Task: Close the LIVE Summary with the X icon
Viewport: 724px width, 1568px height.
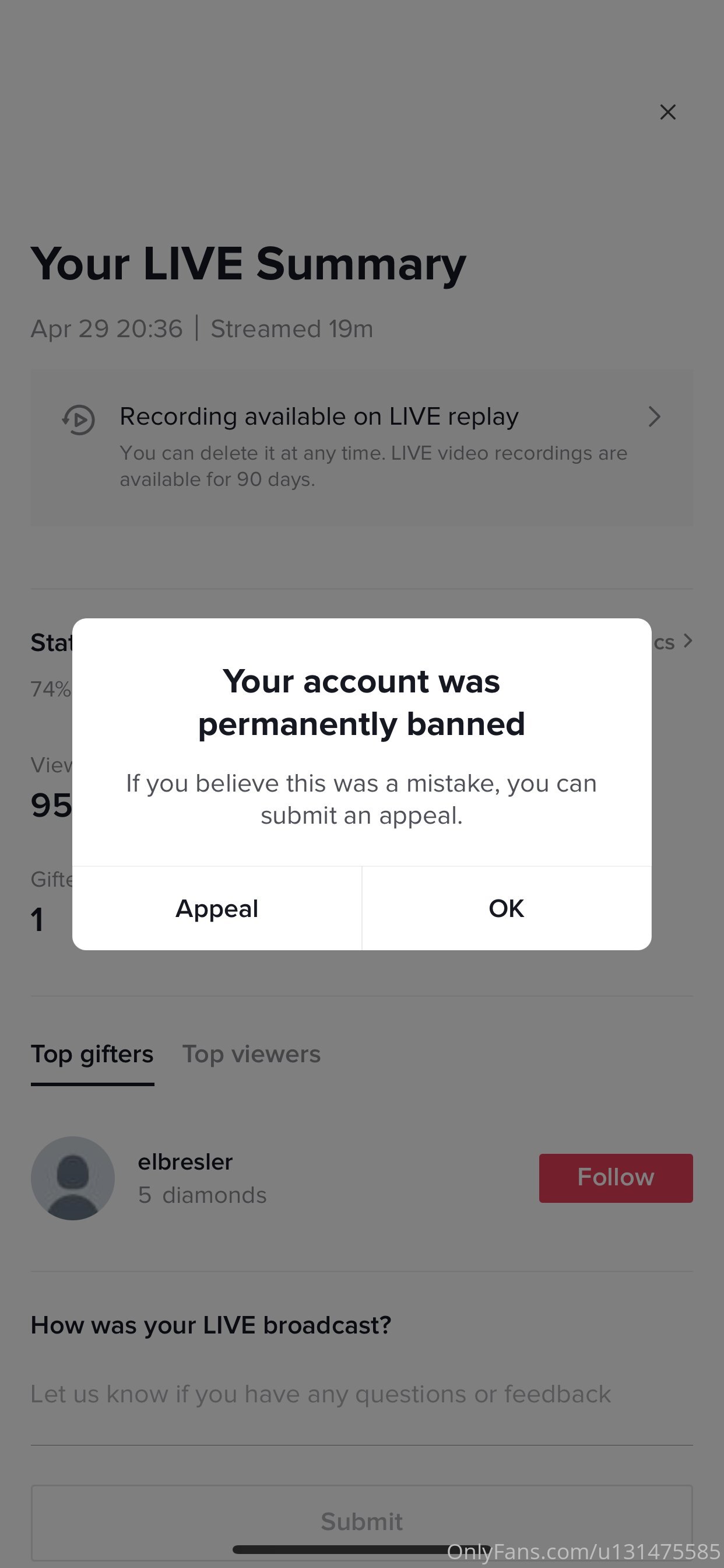Action: pos(667,112)
